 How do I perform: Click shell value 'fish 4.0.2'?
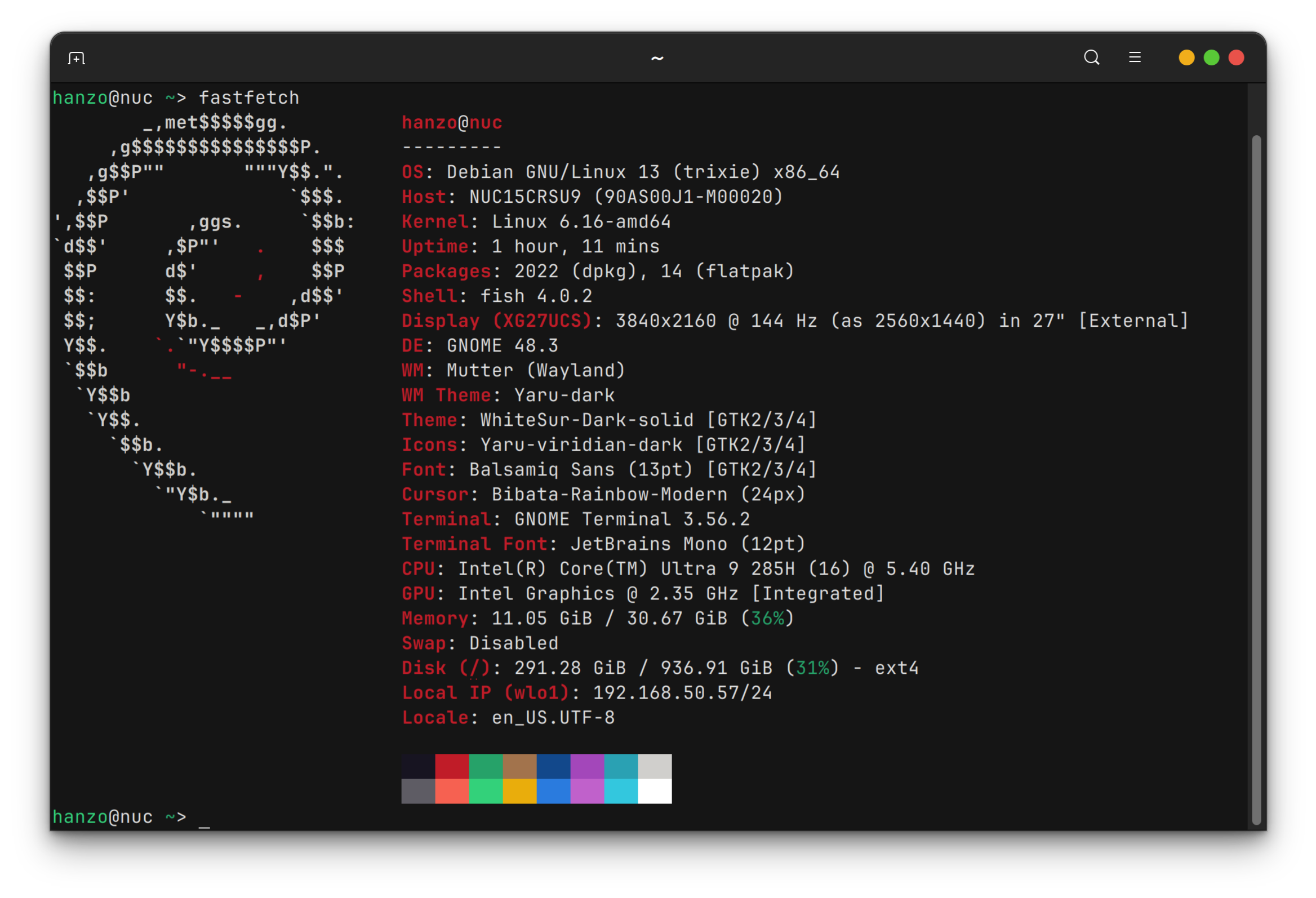536,296
